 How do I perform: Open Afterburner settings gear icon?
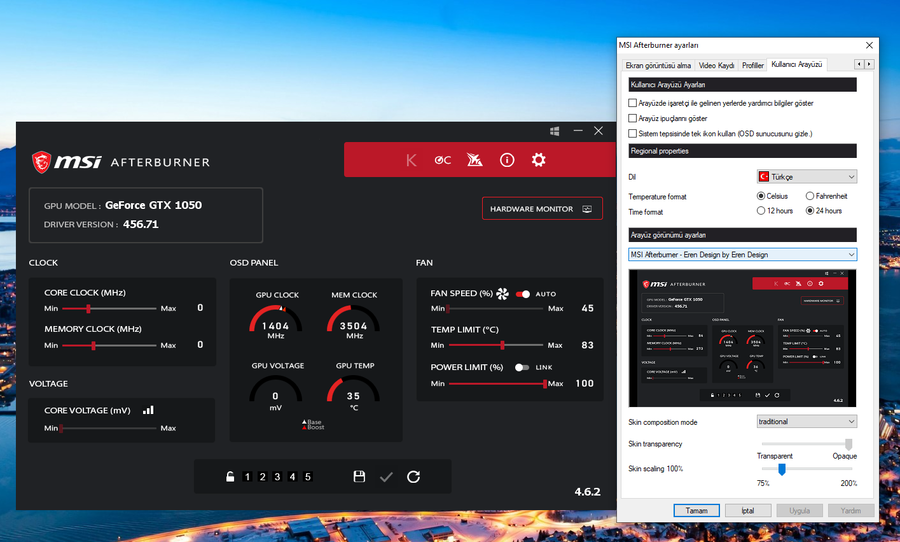(x=538, y=160)
